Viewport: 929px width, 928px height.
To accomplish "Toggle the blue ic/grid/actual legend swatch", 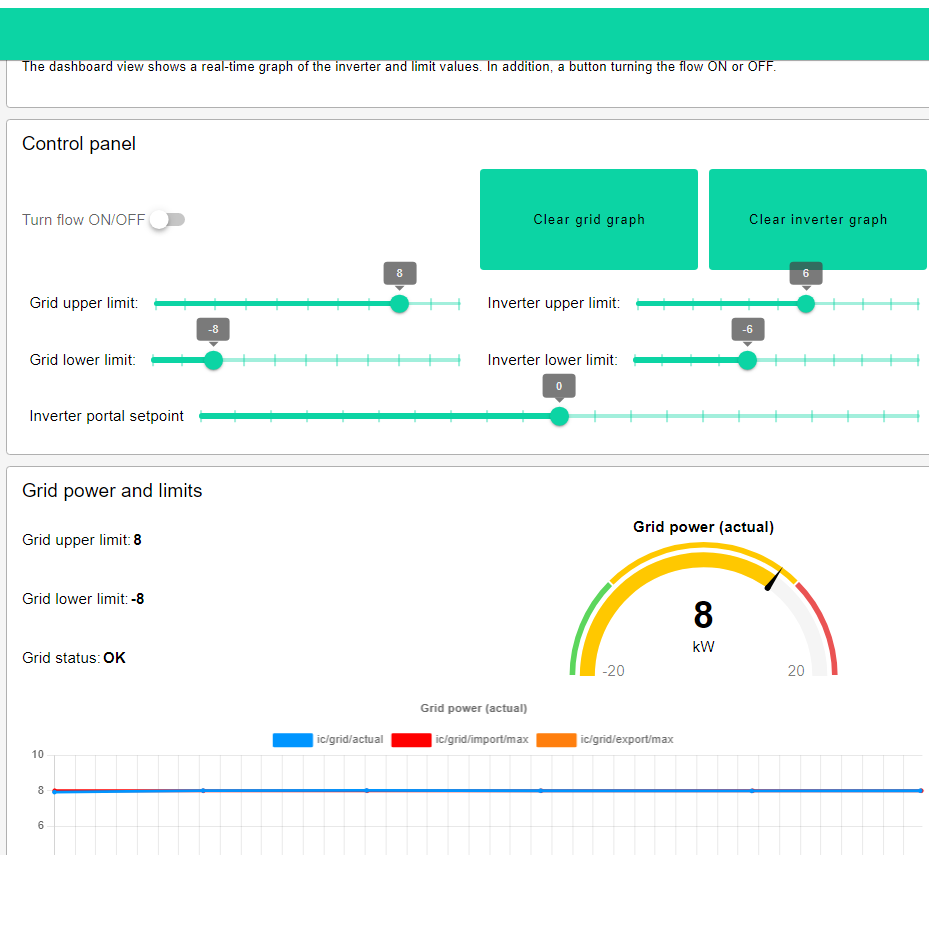I will [292, 740].
